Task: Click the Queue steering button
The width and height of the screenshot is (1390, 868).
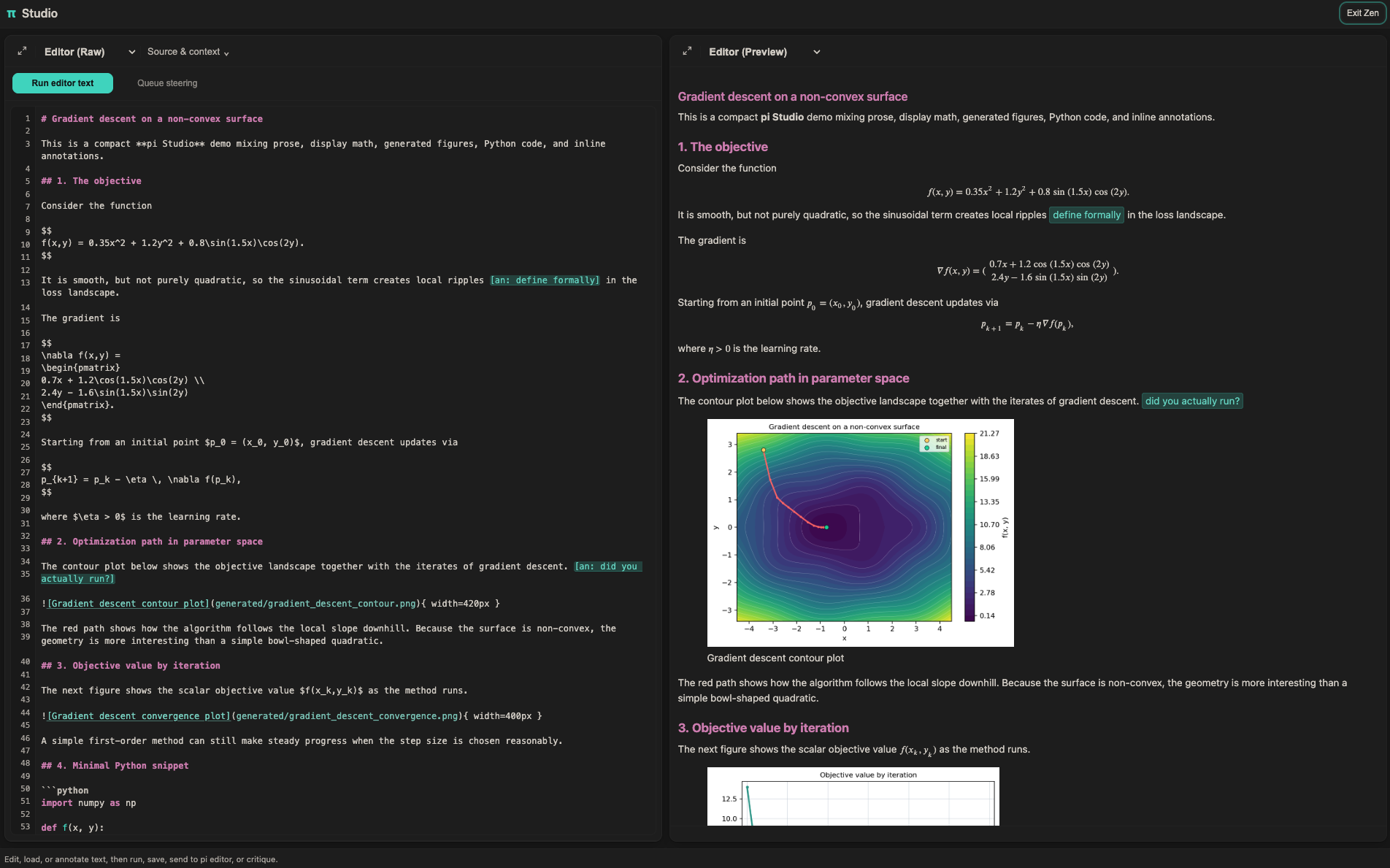Action: (x=167, y=83)
